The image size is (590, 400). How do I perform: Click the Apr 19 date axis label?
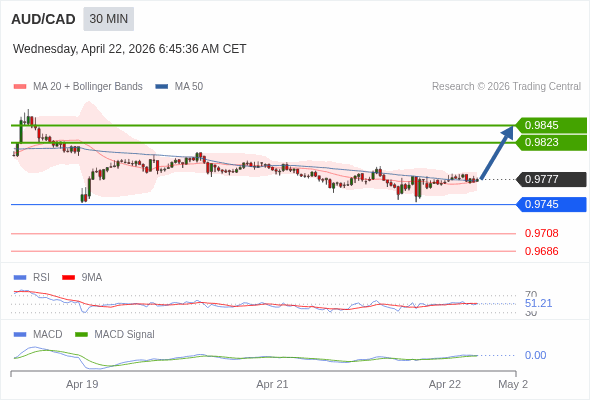(x=82, y=385)
